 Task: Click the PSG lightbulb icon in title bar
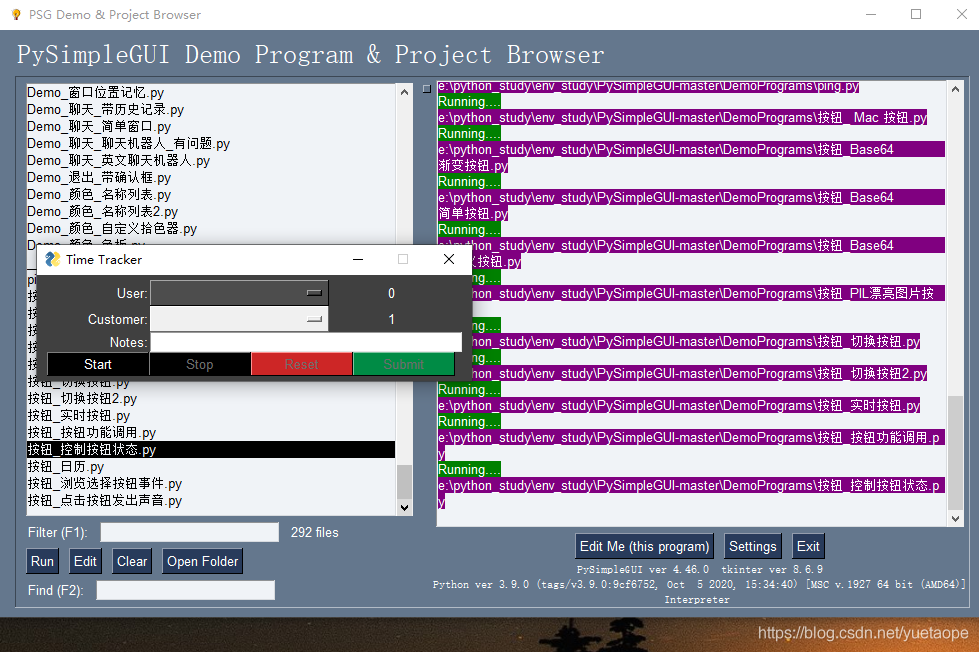click(x=16, y=14)
